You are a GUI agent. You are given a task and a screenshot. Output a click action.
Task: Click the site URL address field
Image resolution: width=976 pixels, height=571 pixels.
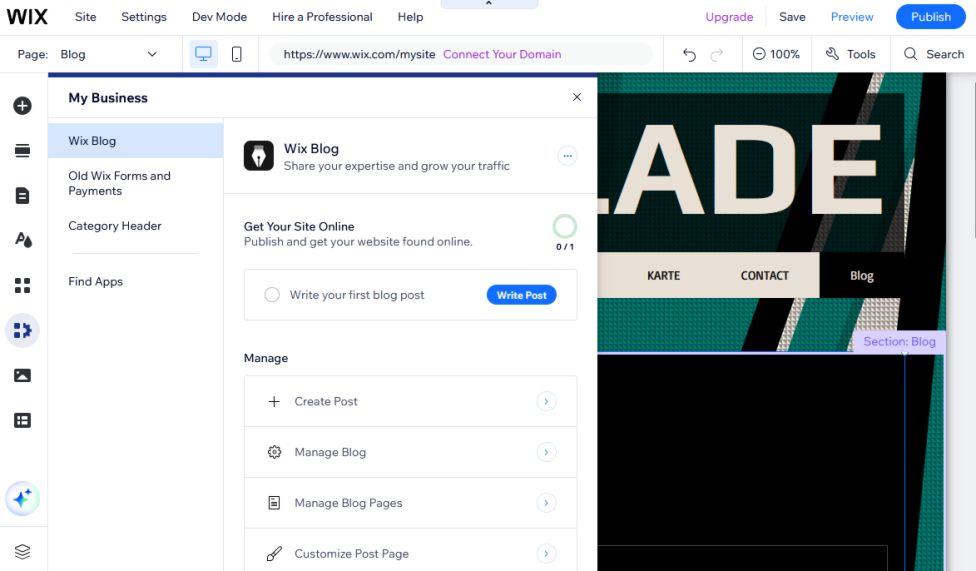(461, 54)
